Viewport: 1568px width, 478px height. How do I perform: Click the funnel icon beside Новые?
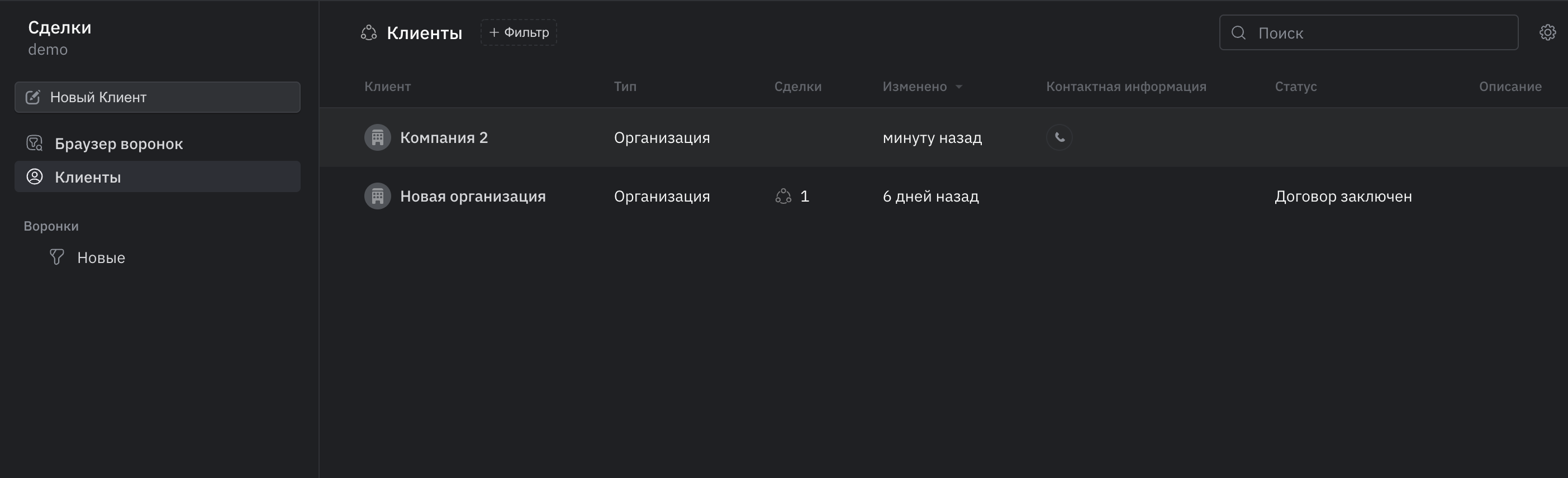pyautogui.click(x=56, y=257)
